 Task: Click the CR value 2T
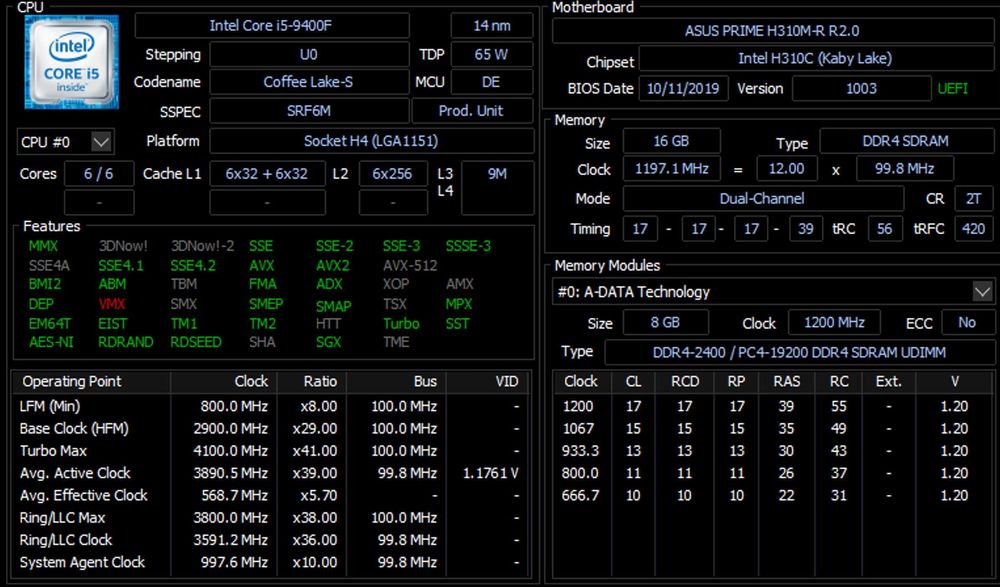point(973,198)
